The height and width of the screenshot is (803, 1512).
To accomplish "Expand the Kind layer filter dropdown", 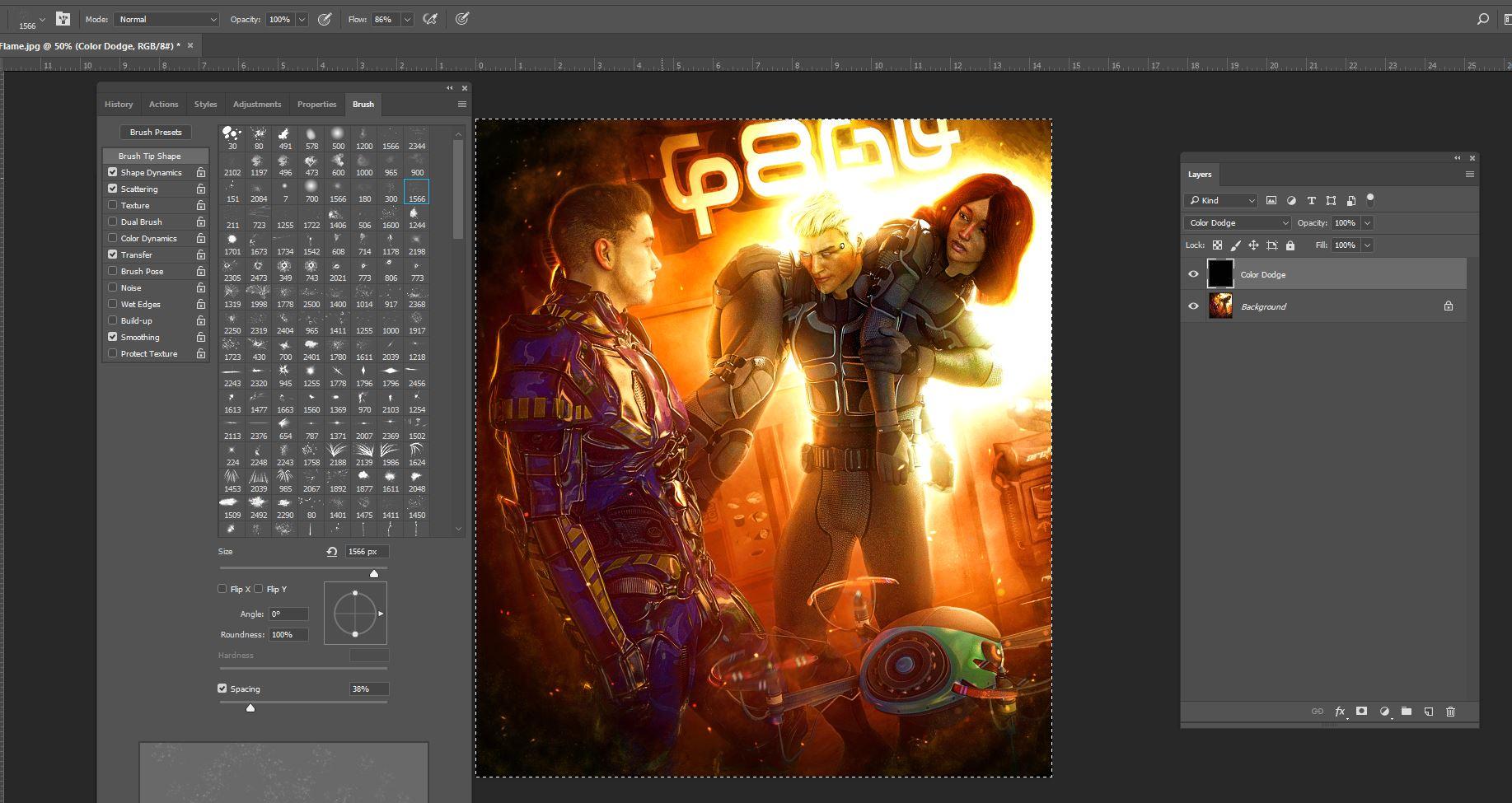I will [1221, 201].
